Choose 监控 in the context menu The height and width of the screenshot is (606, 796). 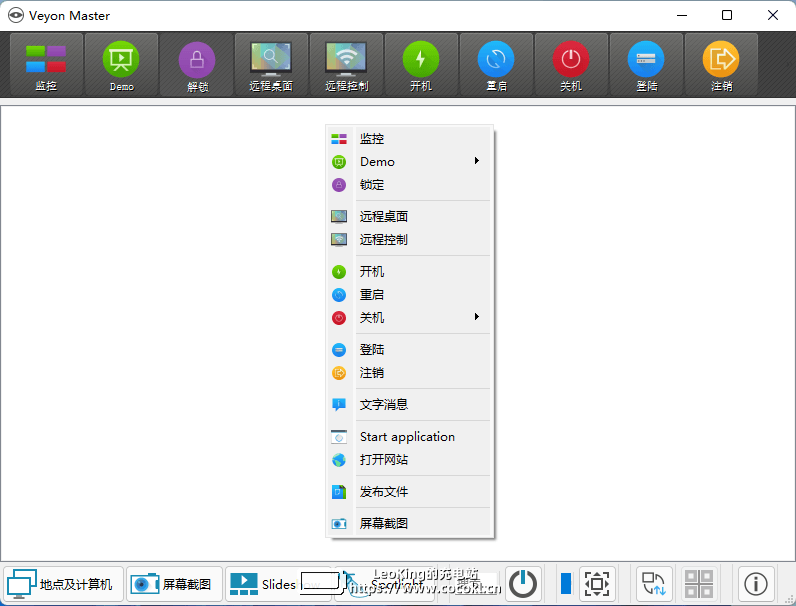pyautogui.click(x=409, y=139)
